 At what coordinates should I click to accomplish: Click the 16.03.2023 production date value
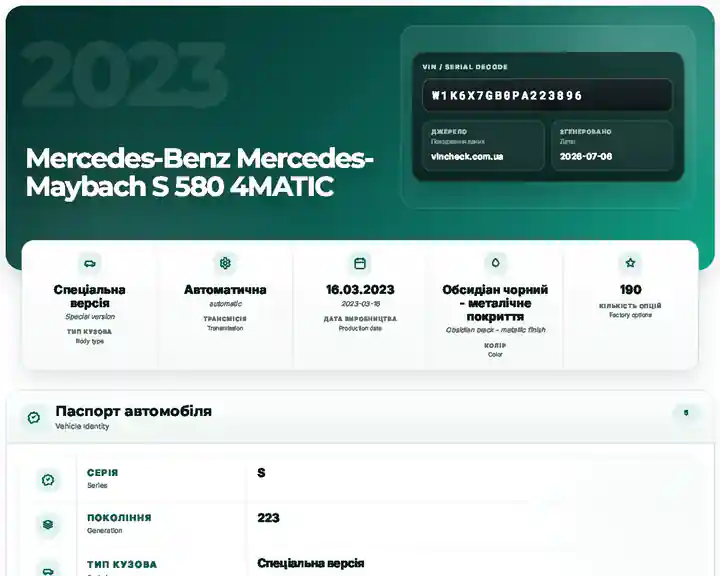tap(360, 290)
